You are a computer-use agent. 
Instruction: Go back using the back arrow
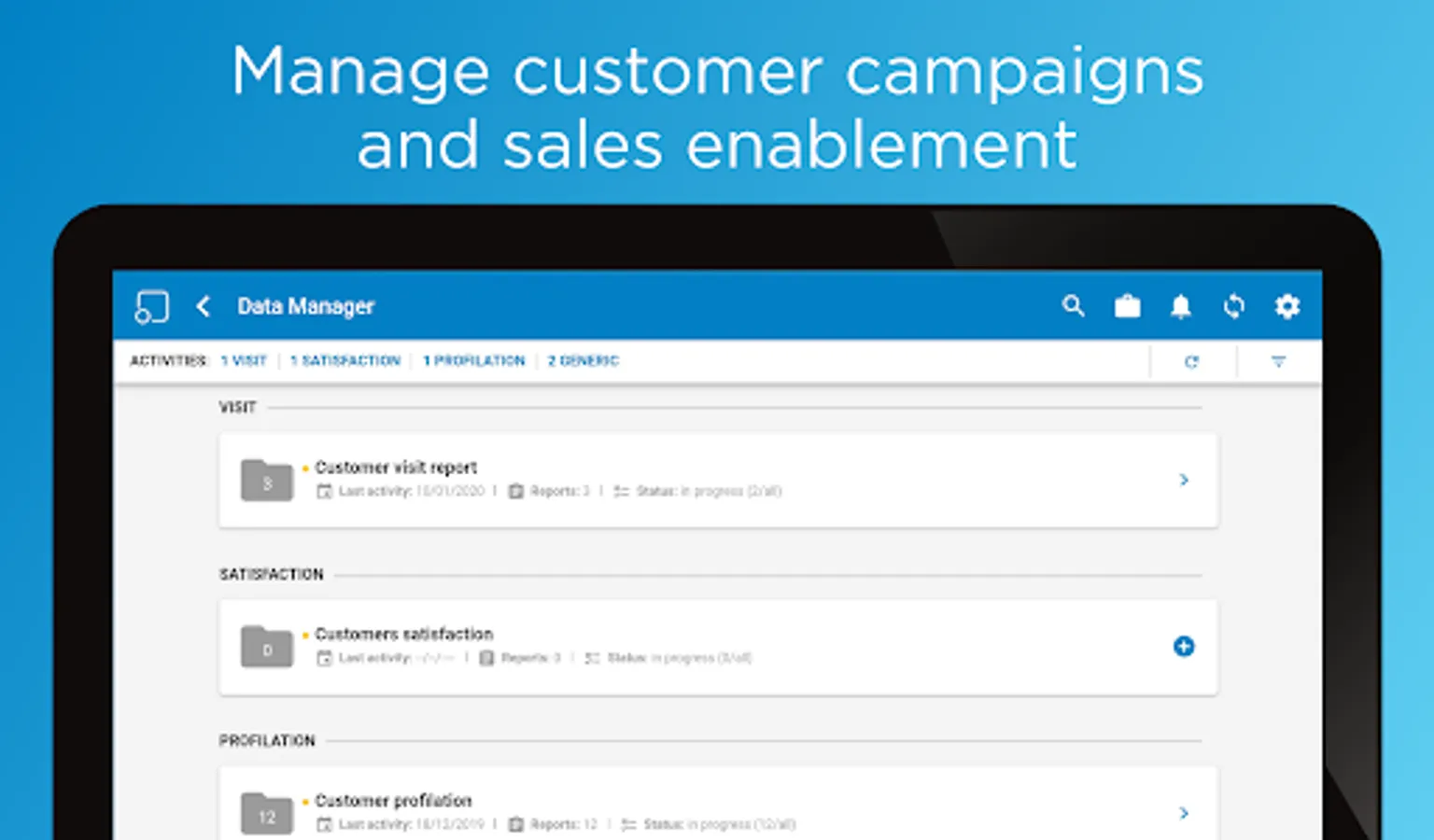coord(204,306)
